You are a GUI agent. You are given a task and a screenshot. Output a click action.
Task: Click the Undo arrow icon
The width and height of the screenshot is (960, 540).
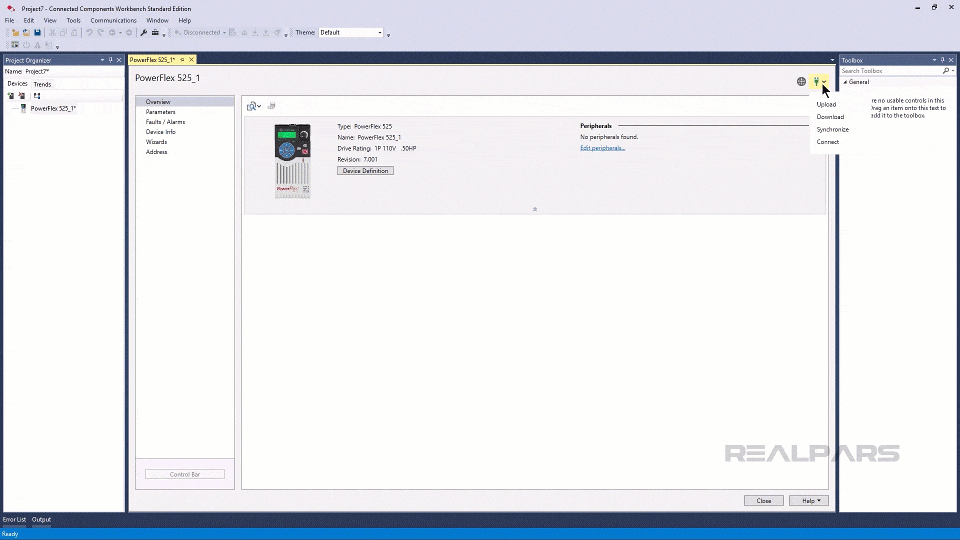tap(89, 32)
